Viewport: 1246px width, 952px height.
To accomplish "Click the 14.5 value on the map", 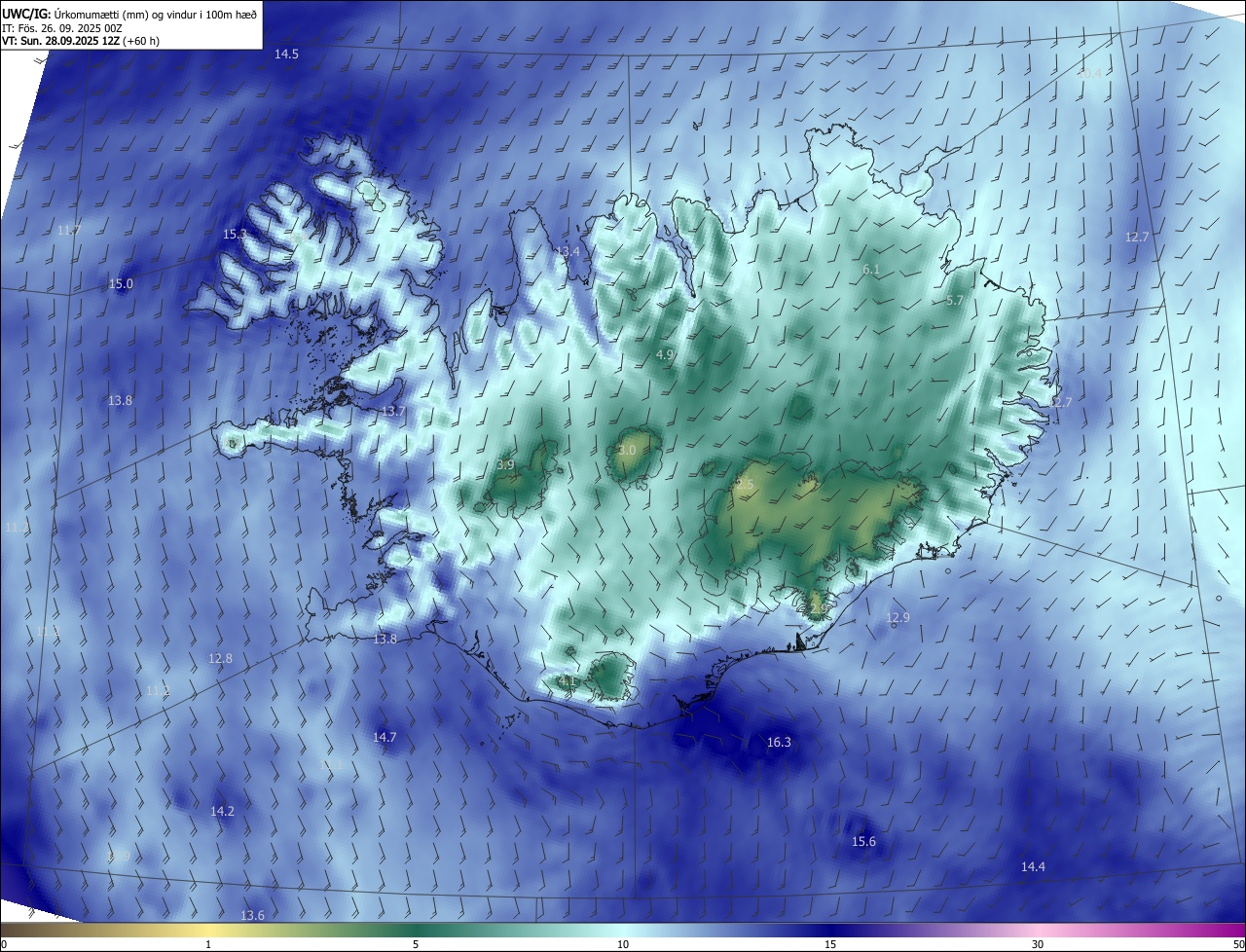I will point(286,55).
